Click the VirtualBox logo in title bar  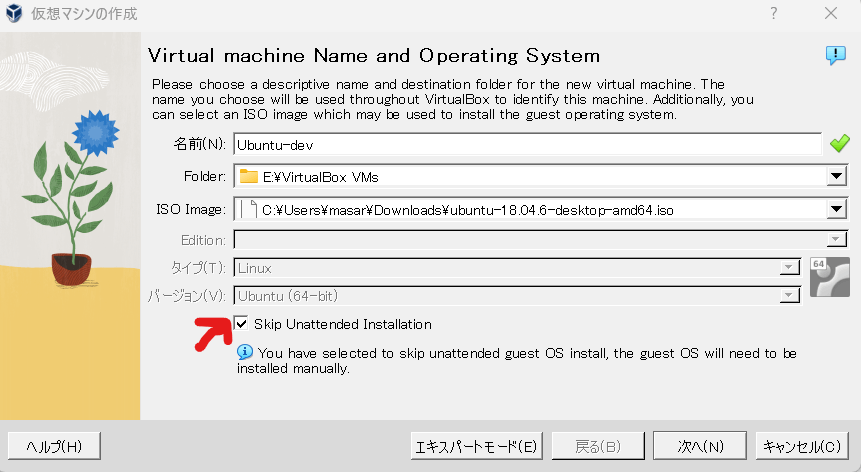click(14, 13)
